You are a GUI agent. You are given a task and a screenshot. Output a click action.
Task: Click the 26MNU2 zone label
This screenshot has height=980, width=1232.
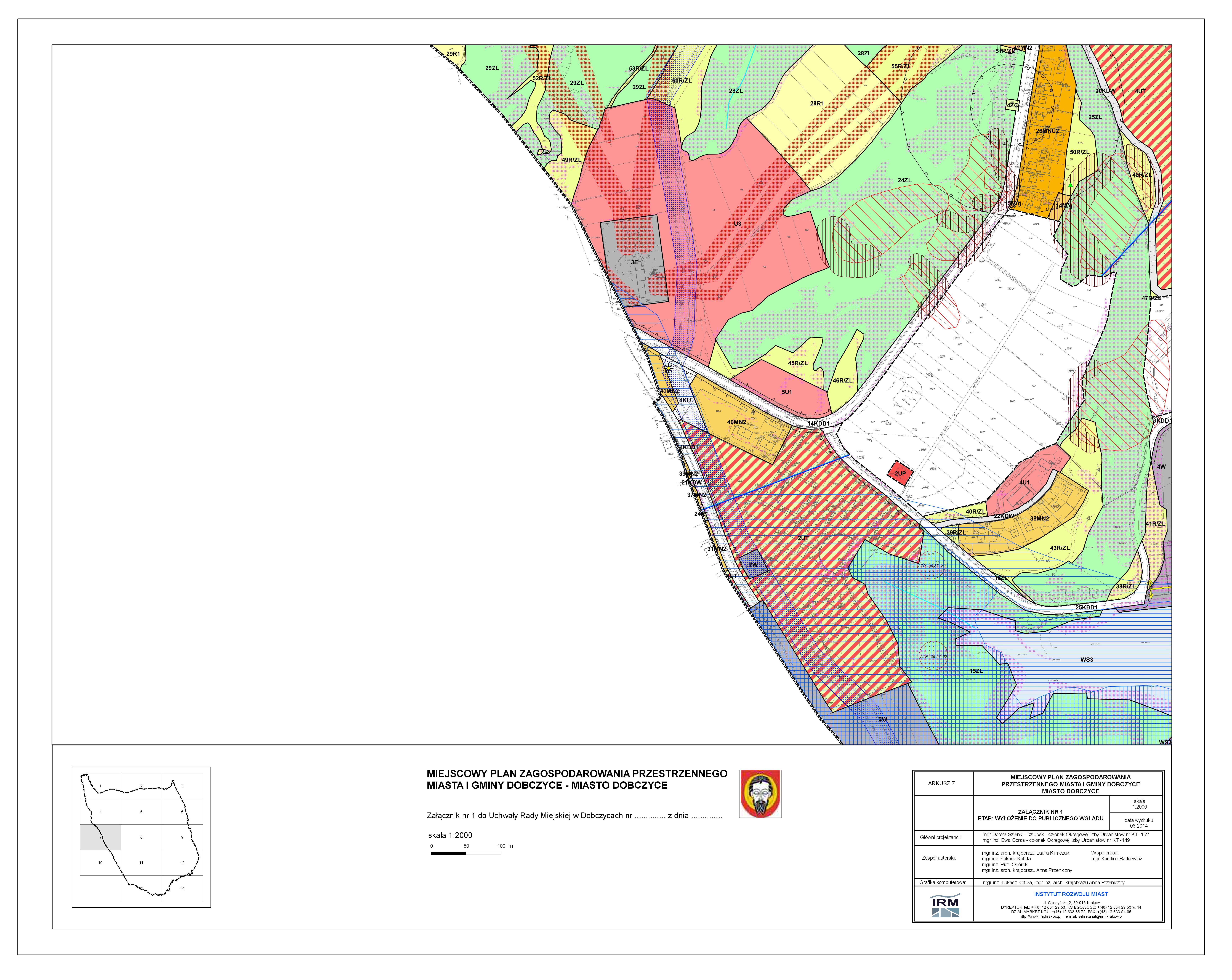[x=1047, y=131]
